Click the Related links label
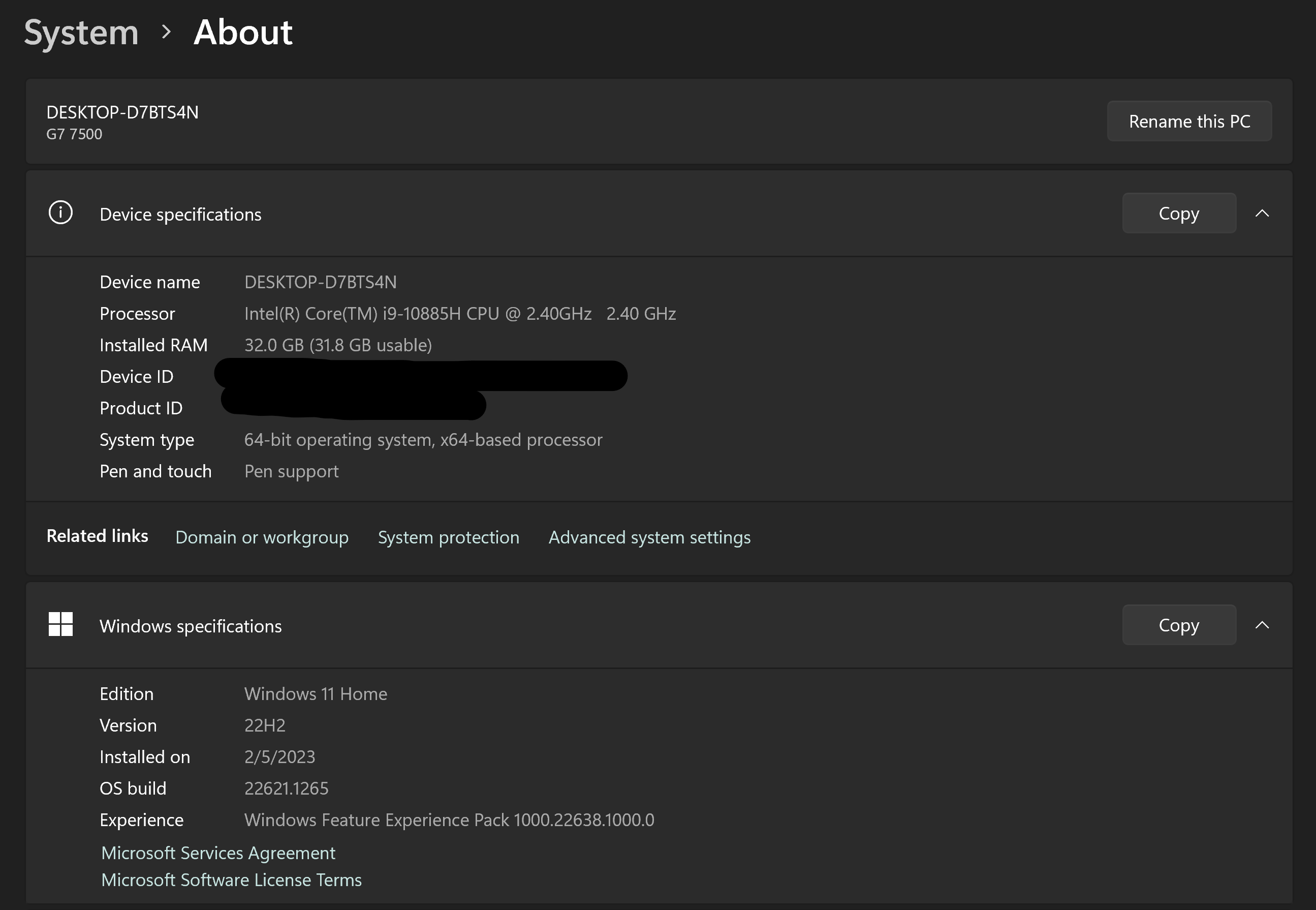Image resolution: width=1316 pixels, height=910 pixels. click(x=98, y=536)
